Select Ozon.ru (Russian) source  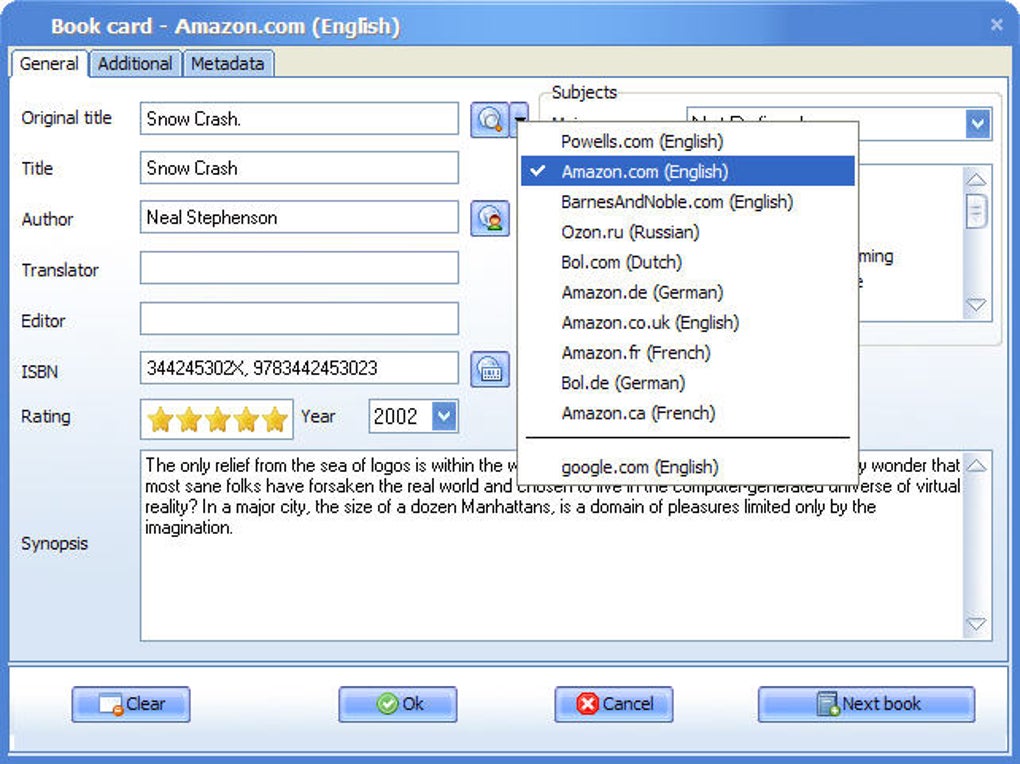pyautogui.click(x=688, y=232)
